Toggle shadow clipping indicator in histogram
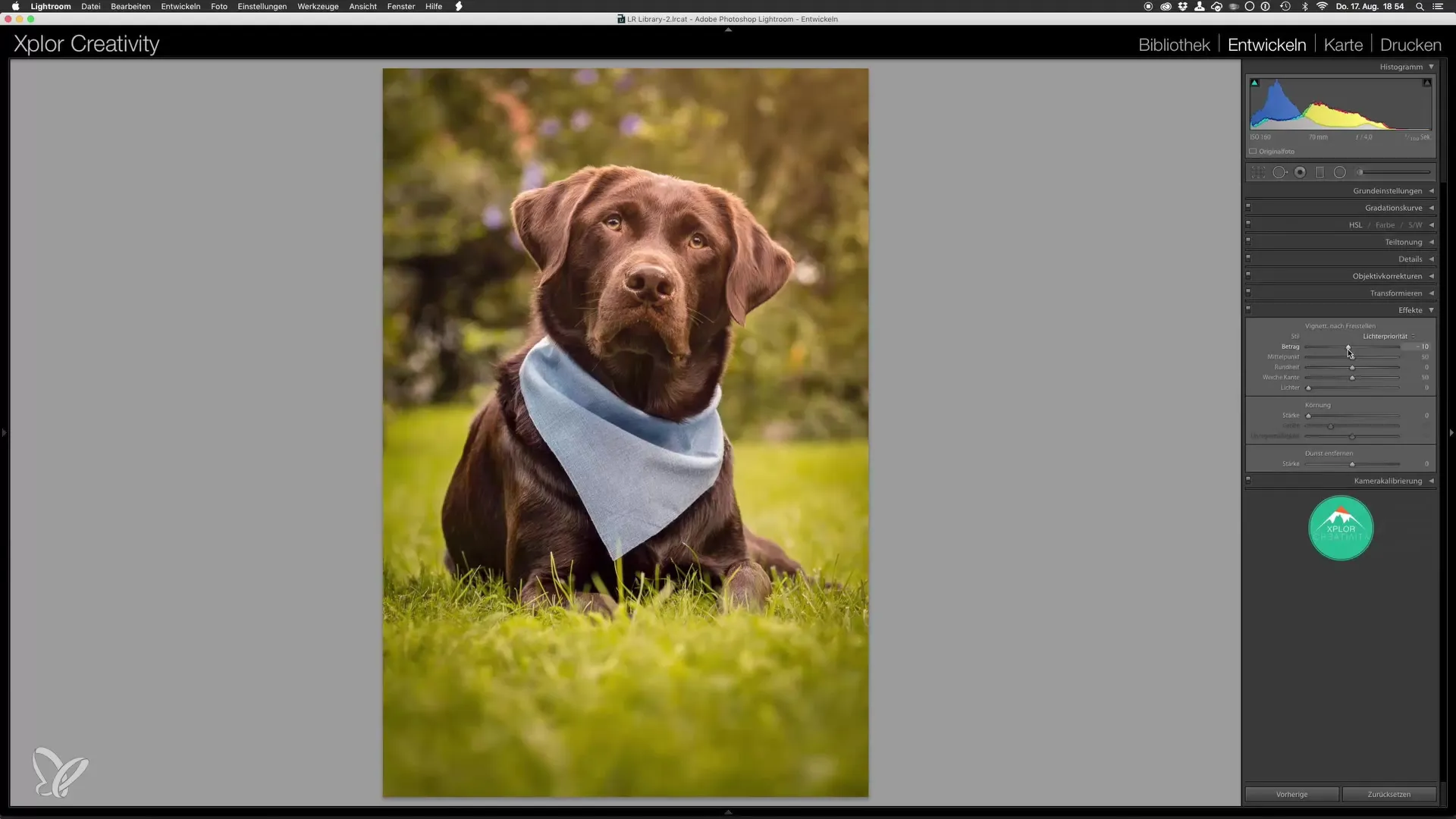The width and height of the screenshot is (1456, 819). [1254, 83]
